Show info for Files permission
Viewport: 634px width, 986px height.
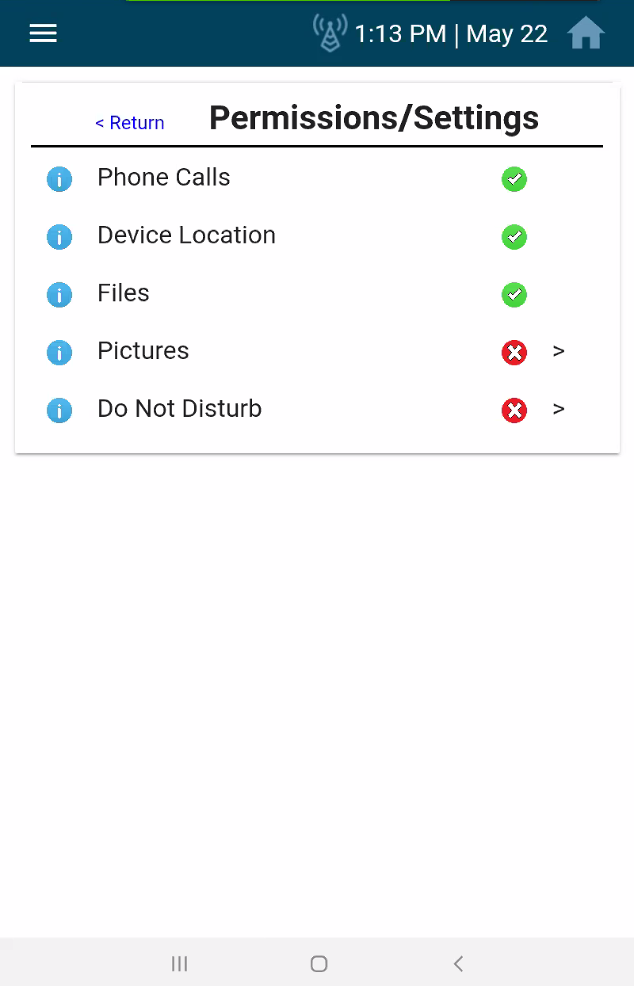pyautogui.click(x=59, y=295)
